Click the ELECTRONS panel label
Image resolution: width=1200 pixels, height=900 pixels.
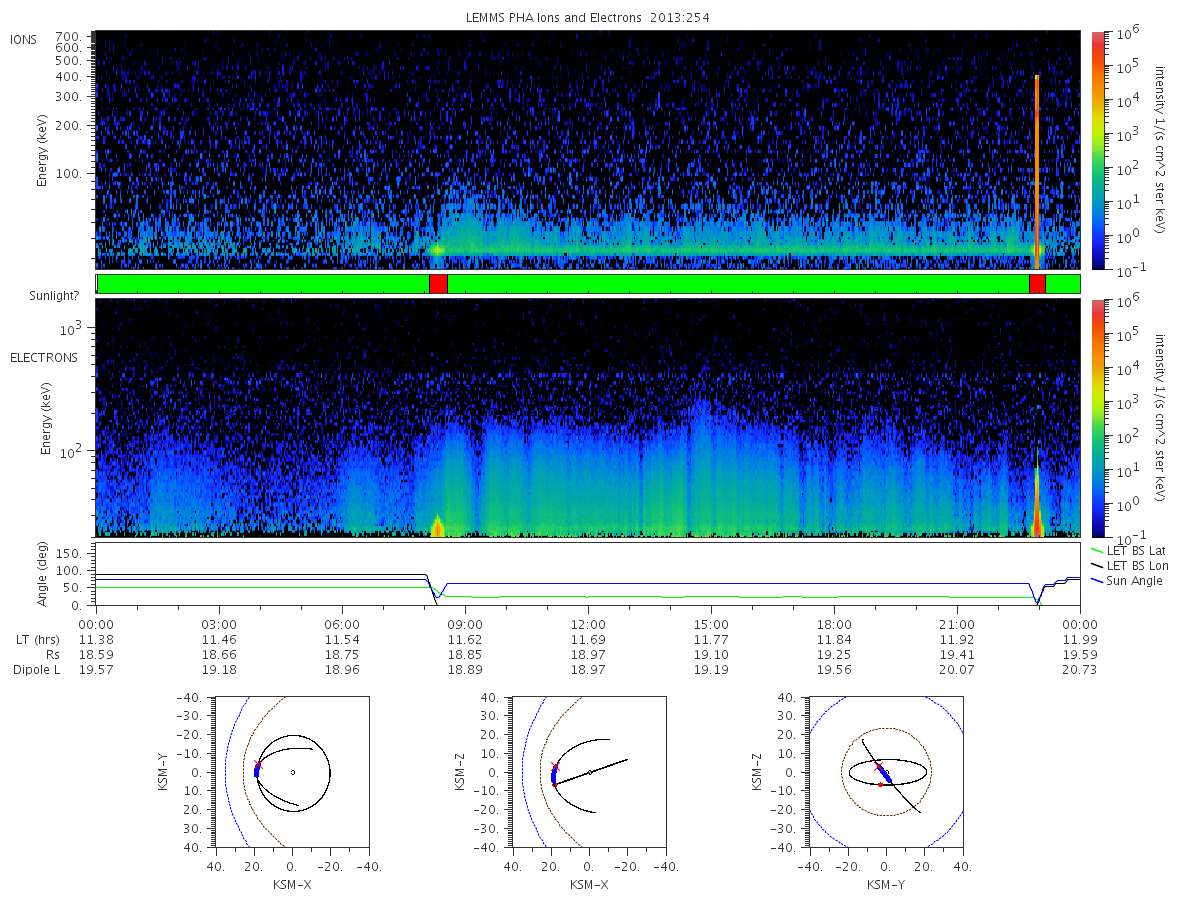tap(44, 358)
